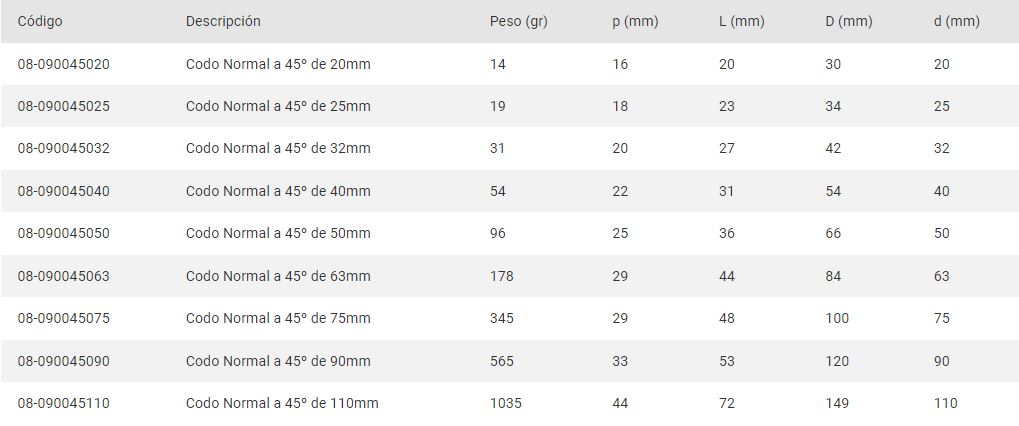Select the p (mm) column header
Viewport: 1019px width, 426px height.
pyautogui.click(x=634, y=21)
